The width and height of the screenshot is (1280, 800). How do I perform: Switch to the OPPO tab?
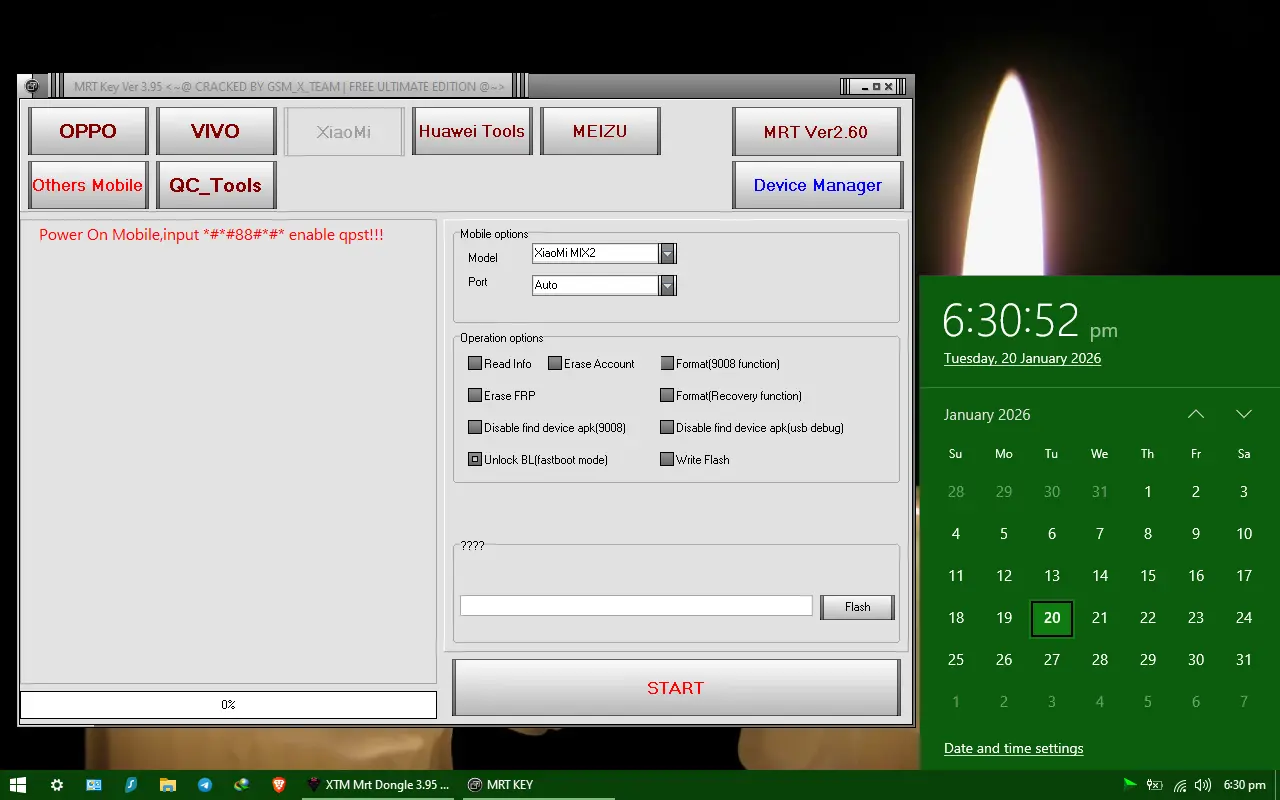pos(88,131)
